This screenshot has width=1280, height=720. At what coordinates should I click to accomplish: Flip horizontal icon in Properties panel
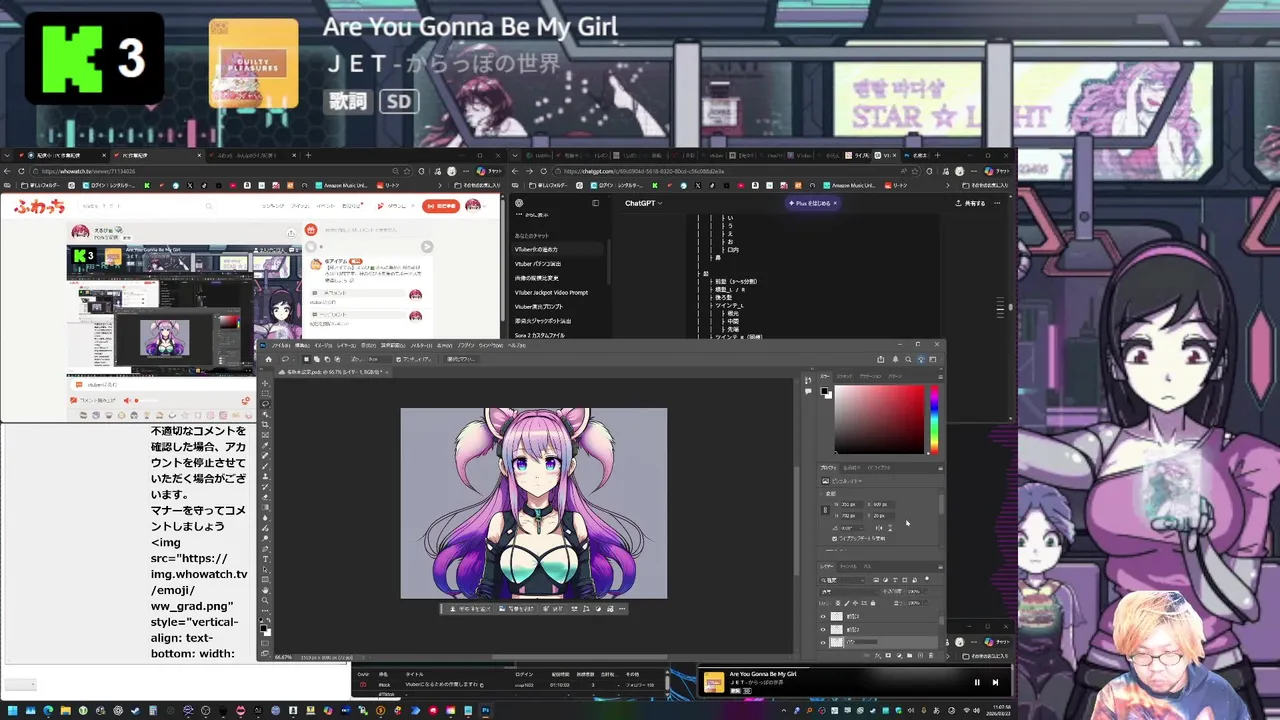tap(879, 528)
